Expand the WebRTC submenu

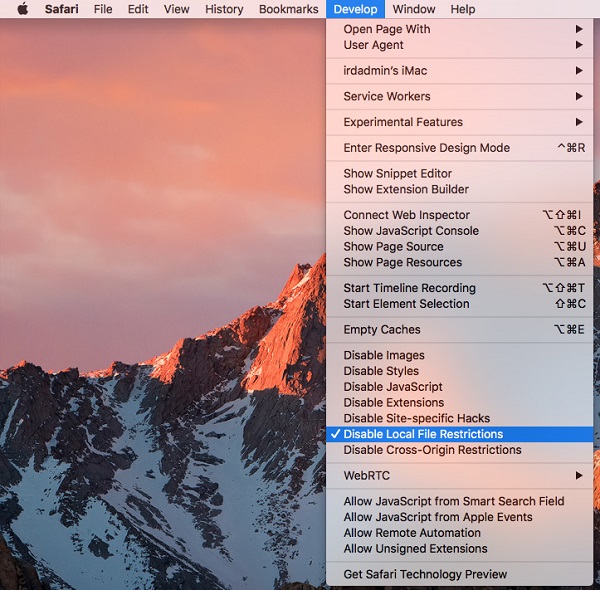point(460,476)
